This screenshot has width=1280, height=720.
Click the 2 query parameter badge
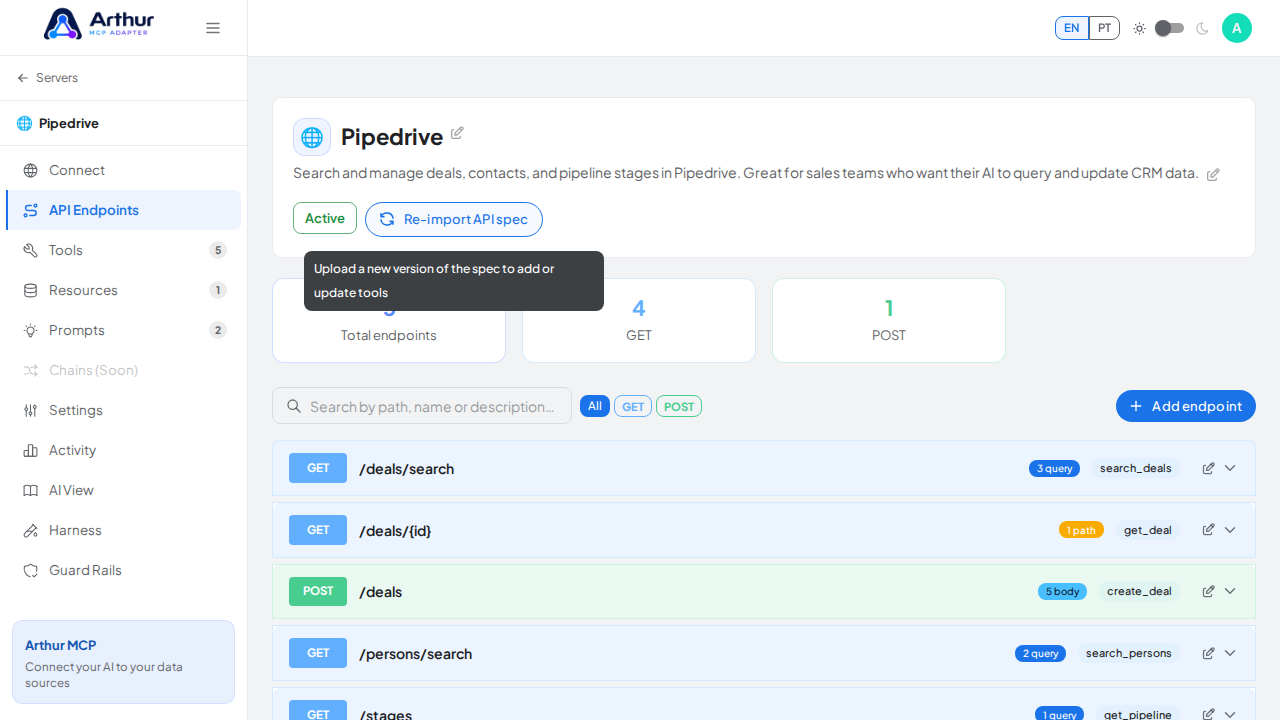coord(1040,653)
